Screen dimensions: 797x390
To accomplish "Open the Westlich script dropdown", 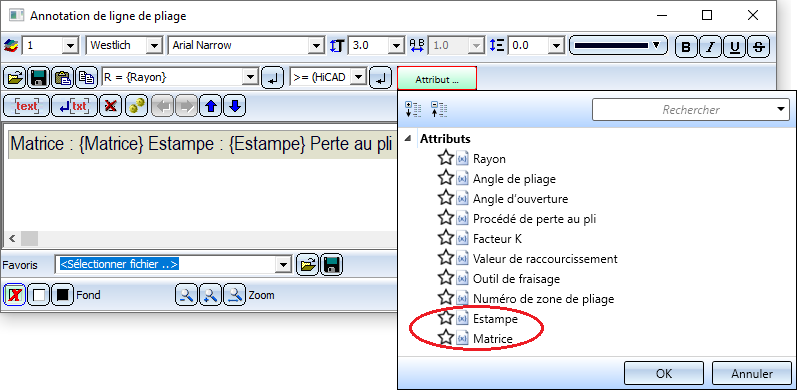I will [155, 45].
